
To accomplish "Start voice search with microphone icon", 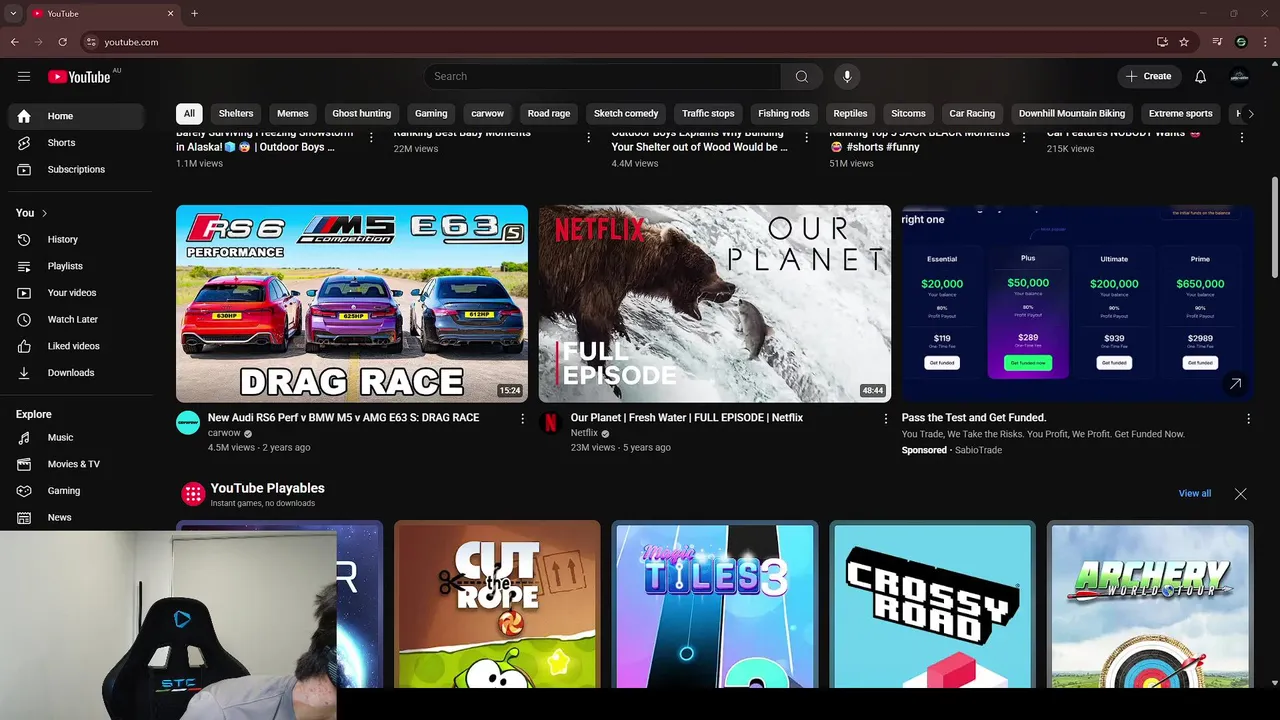I will [847, 77].
